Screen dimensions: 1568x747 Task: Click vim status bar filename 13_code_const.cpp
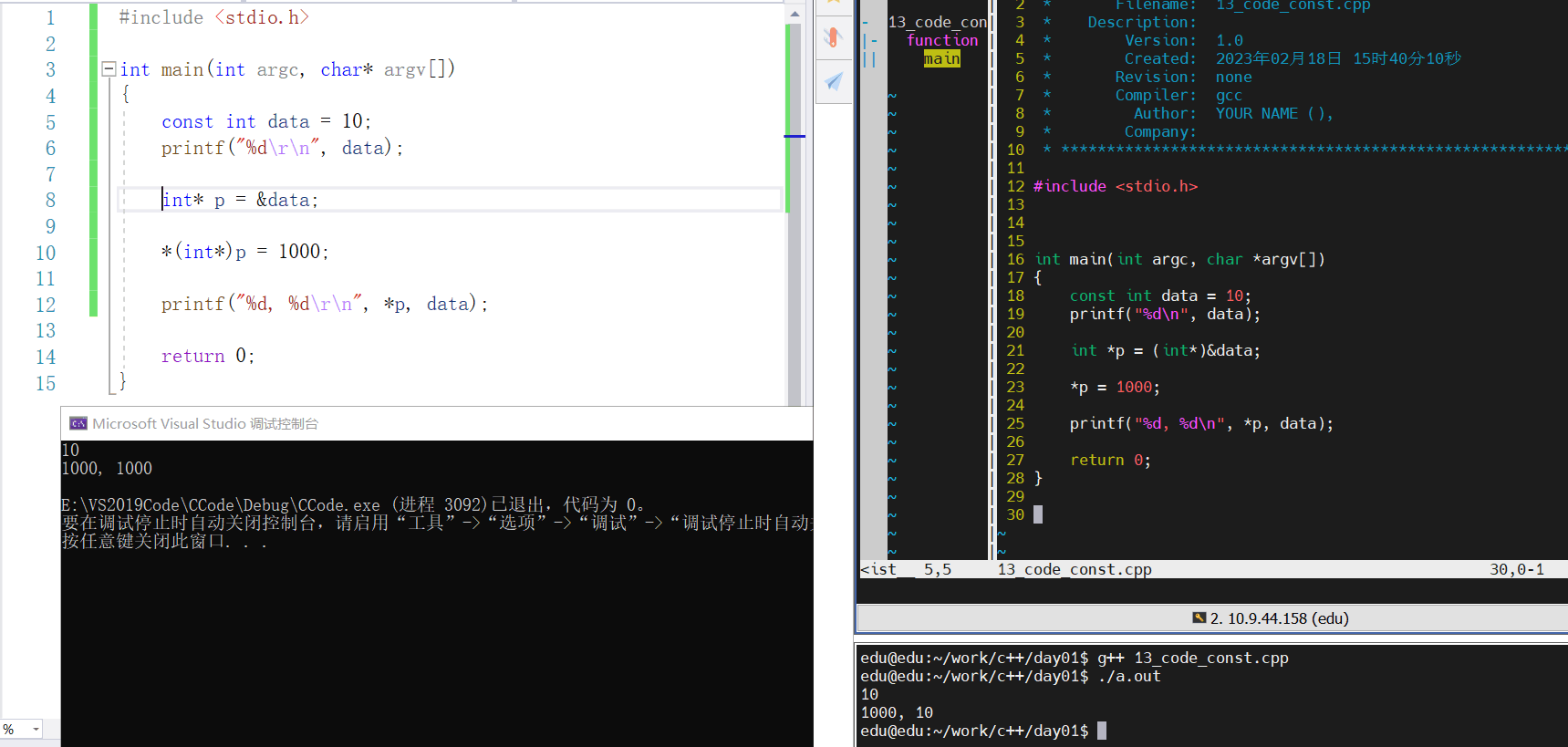pos(1075,569)
